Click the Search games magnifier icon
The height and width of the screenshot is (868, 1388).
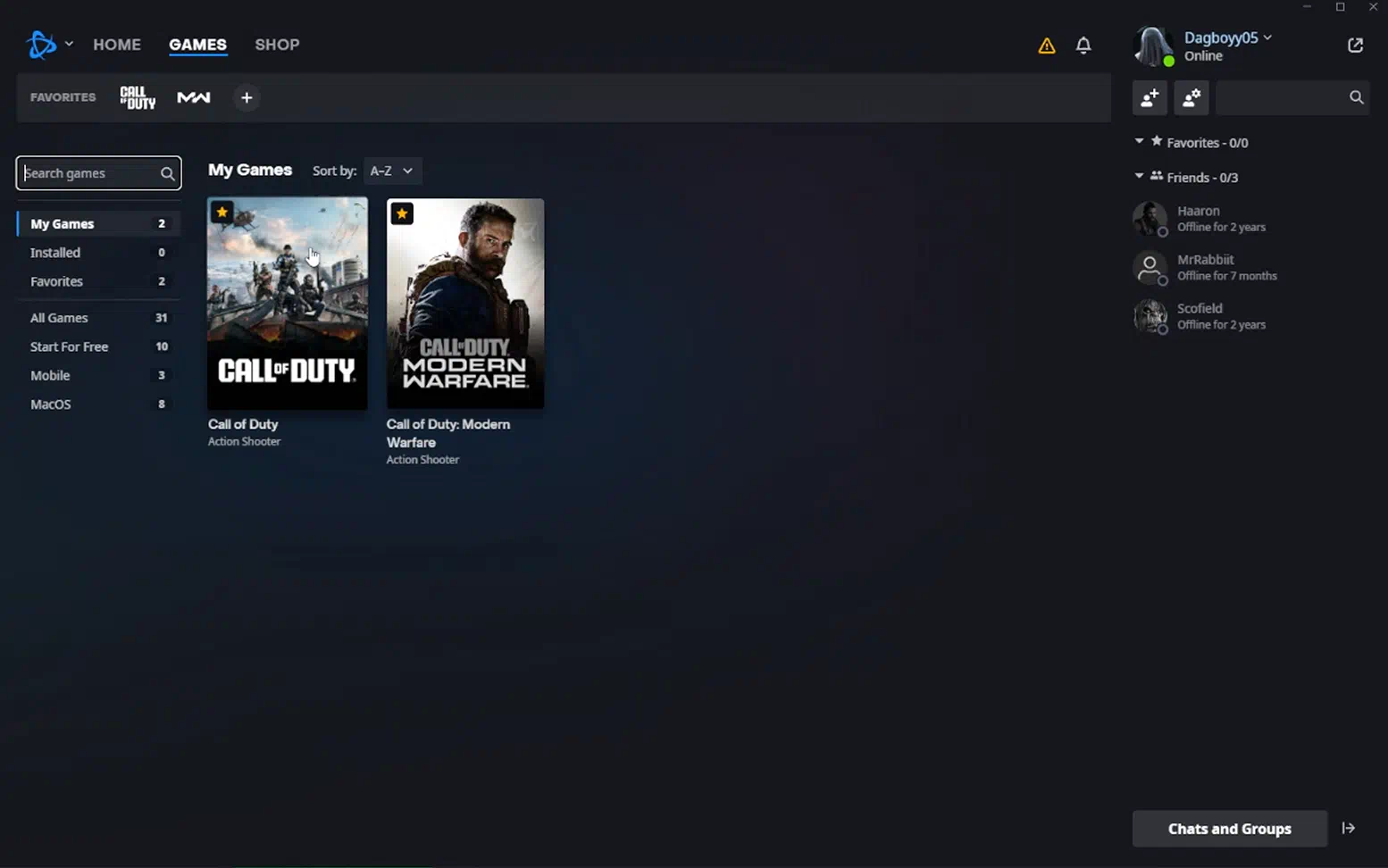167,174
